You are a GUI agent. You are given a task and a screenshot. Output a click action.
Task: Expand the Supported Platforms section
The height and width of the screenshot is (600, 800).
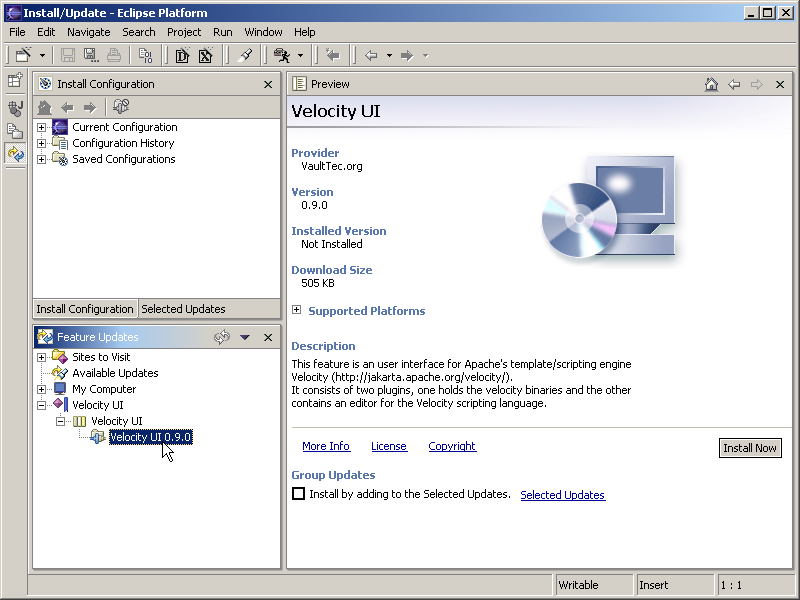point(297,311)
